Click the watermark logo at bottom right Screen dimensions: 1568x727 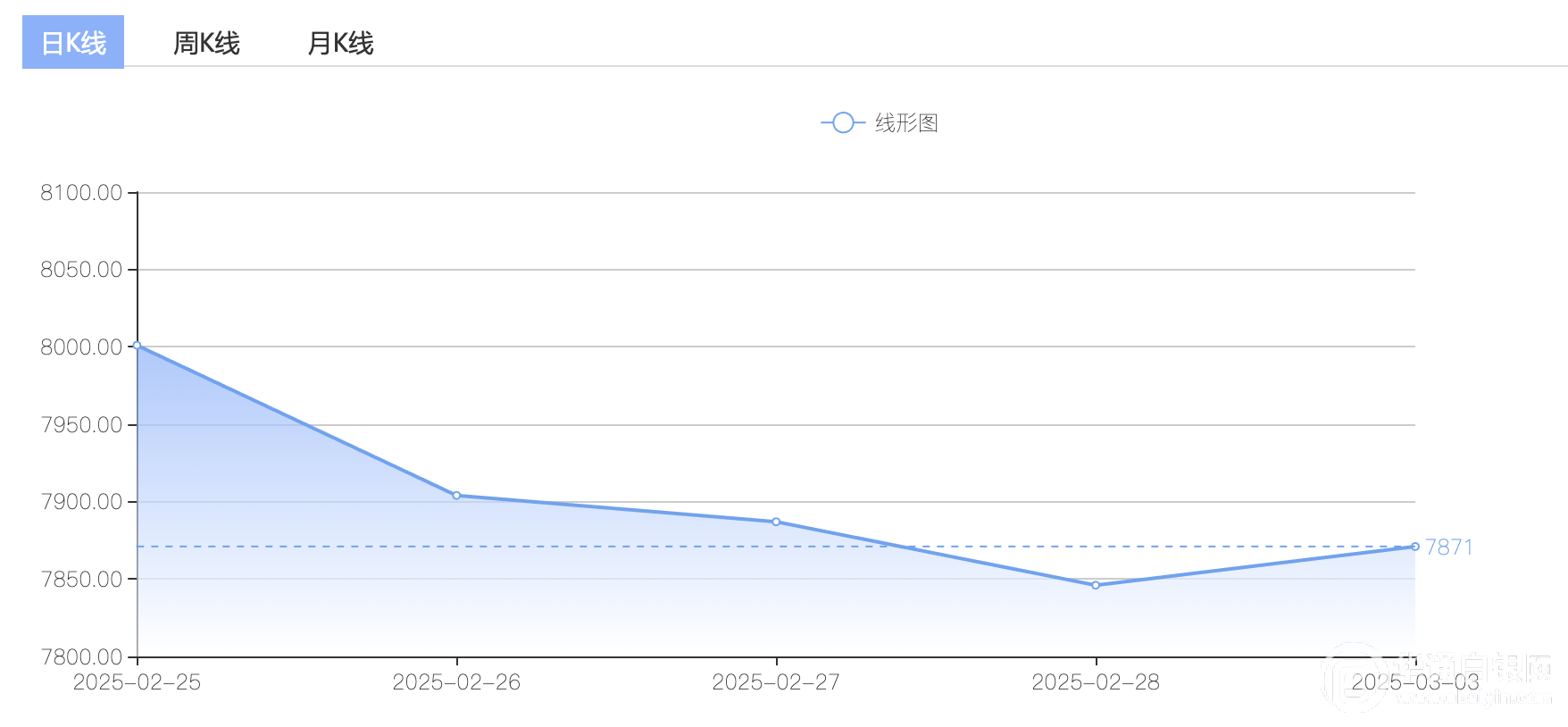(x=1438, y=679)
